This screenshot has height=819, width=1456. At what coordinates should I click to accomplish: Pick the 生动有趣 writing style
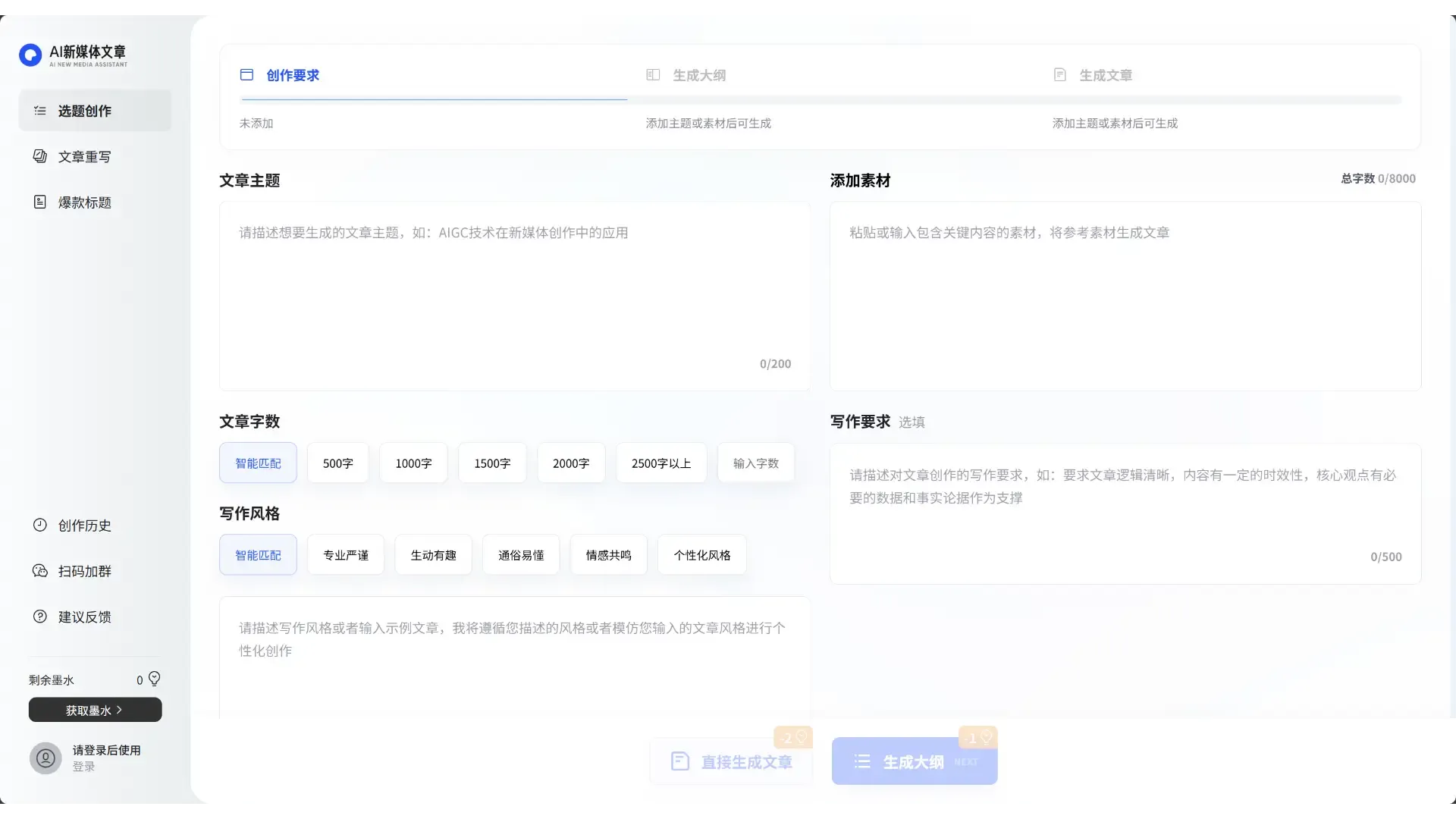coord(434,555)
